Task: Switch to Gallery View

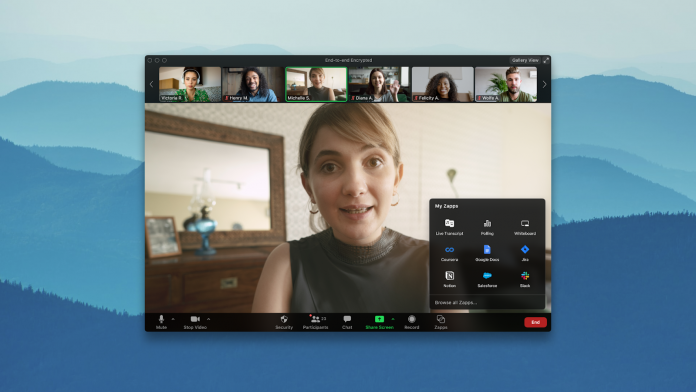Action: coord(525,60)
